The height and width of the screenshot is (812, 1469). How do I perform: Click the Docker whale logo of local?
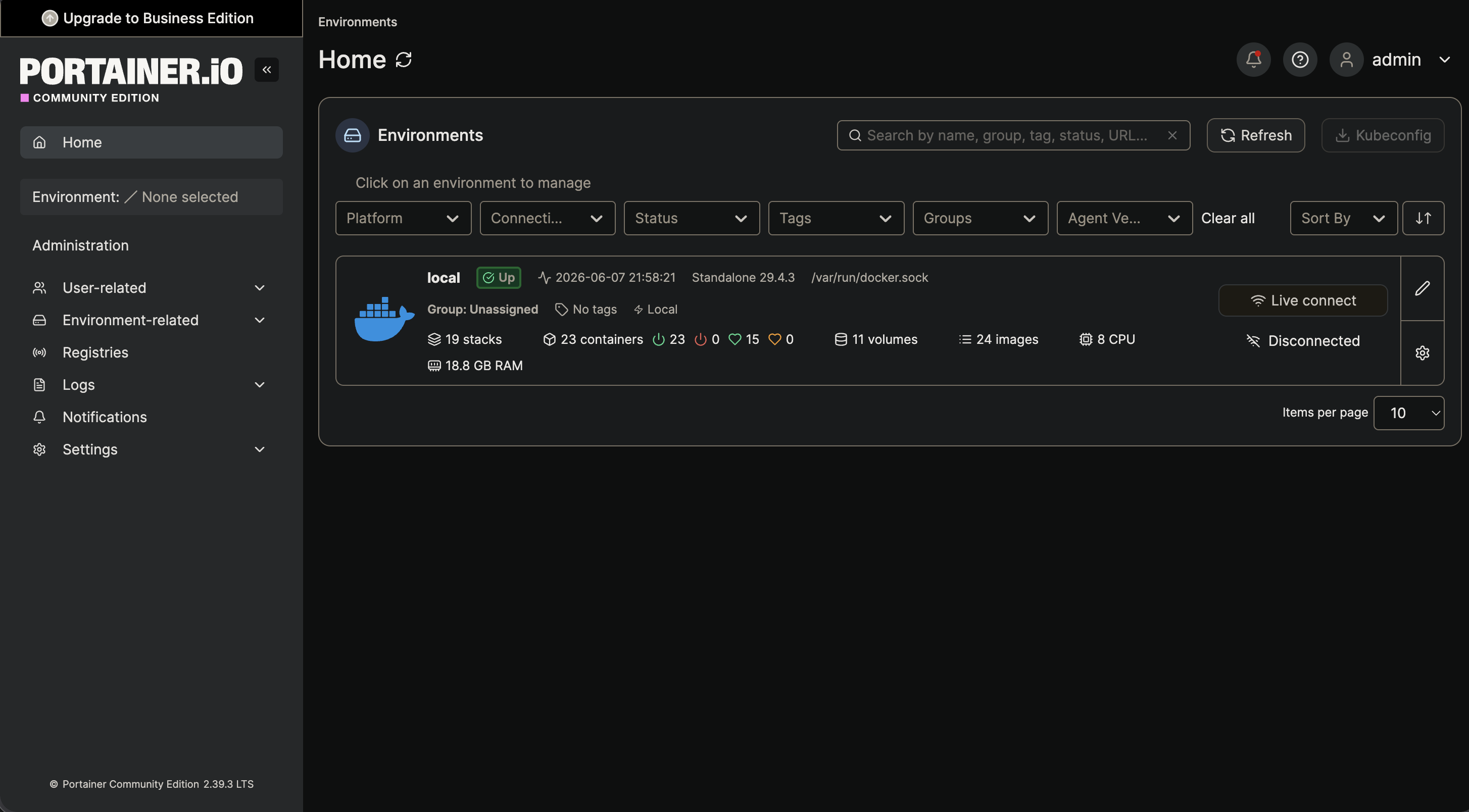click(384, 319)
